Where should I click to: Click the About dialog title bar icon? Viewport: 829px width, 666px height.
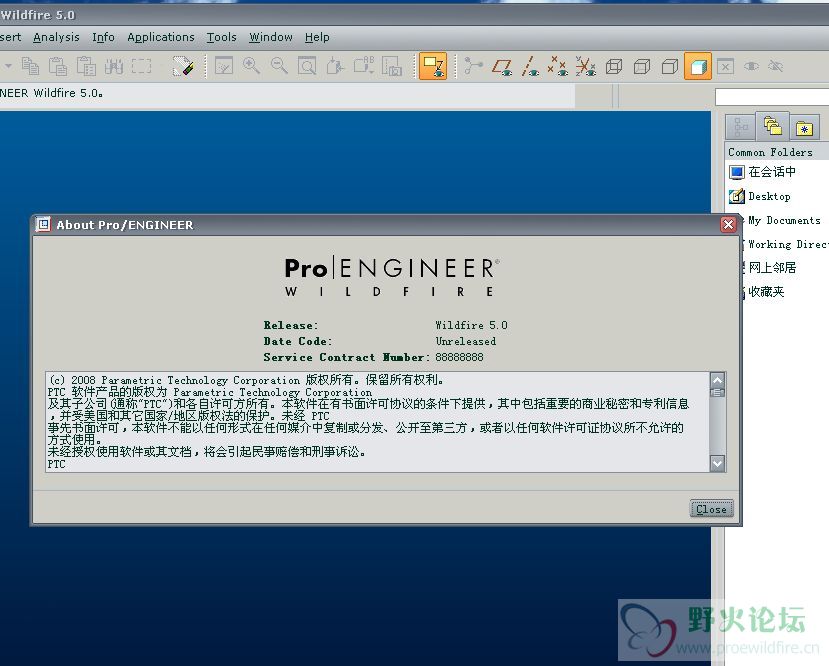(x=43, y=225)
